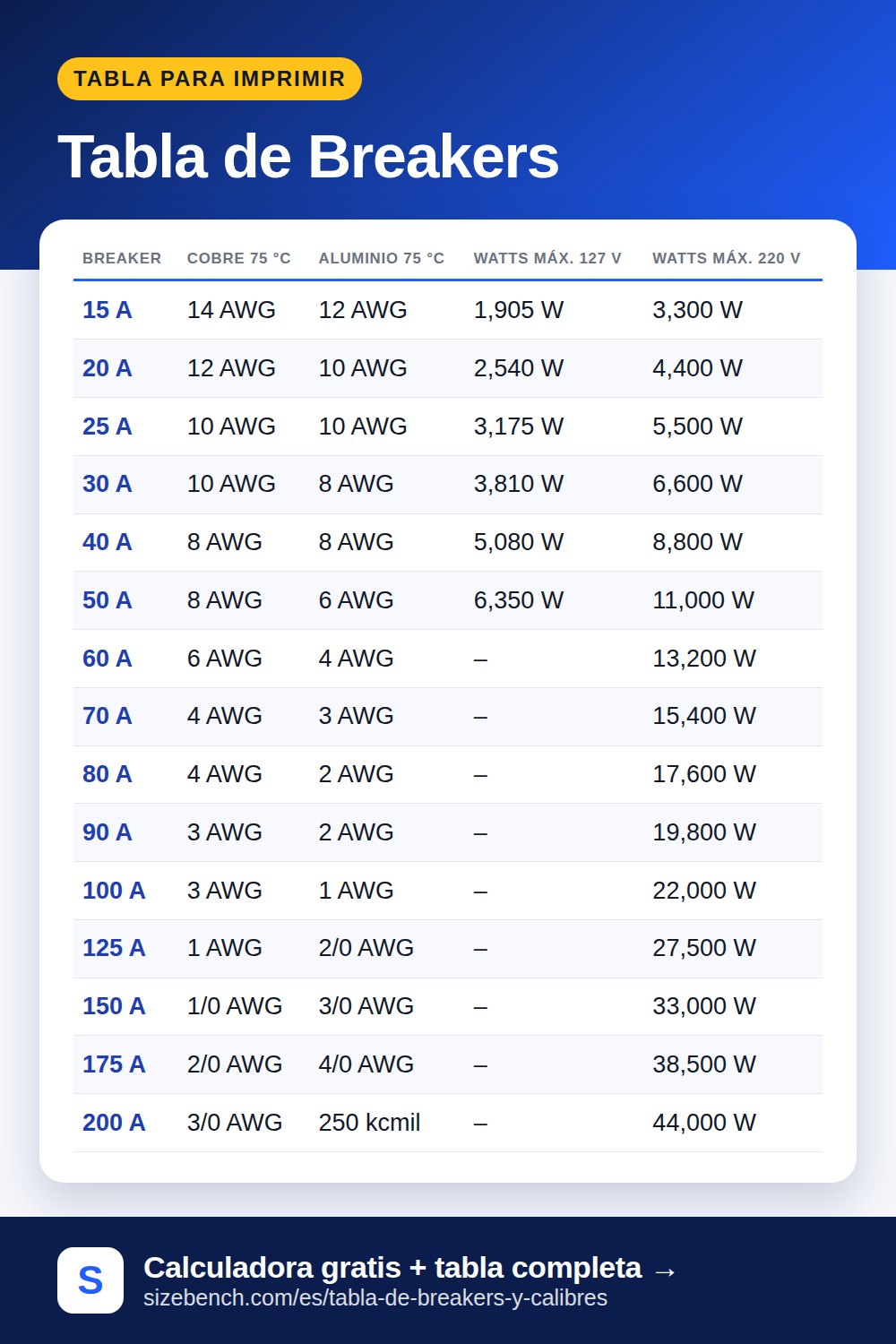Click the "4/0 AWG" aluminum cell
This screenshot has height=1344, width=896.
click(366, 1064)
